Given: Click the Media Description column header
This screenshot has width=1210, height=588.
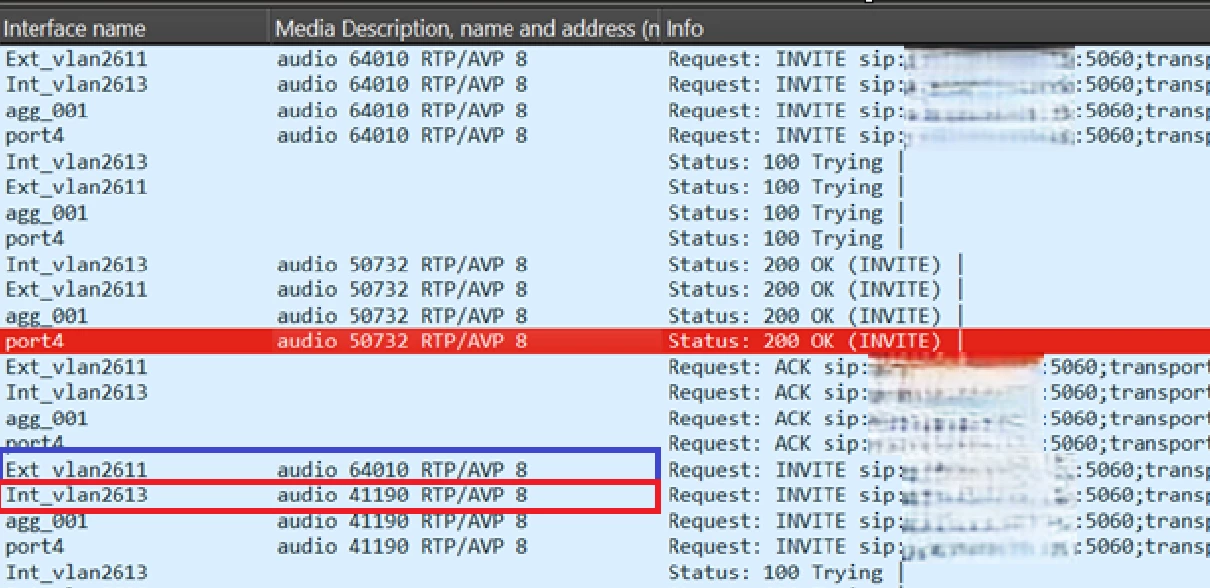Looking at the screenshot, I should (466, 28).
